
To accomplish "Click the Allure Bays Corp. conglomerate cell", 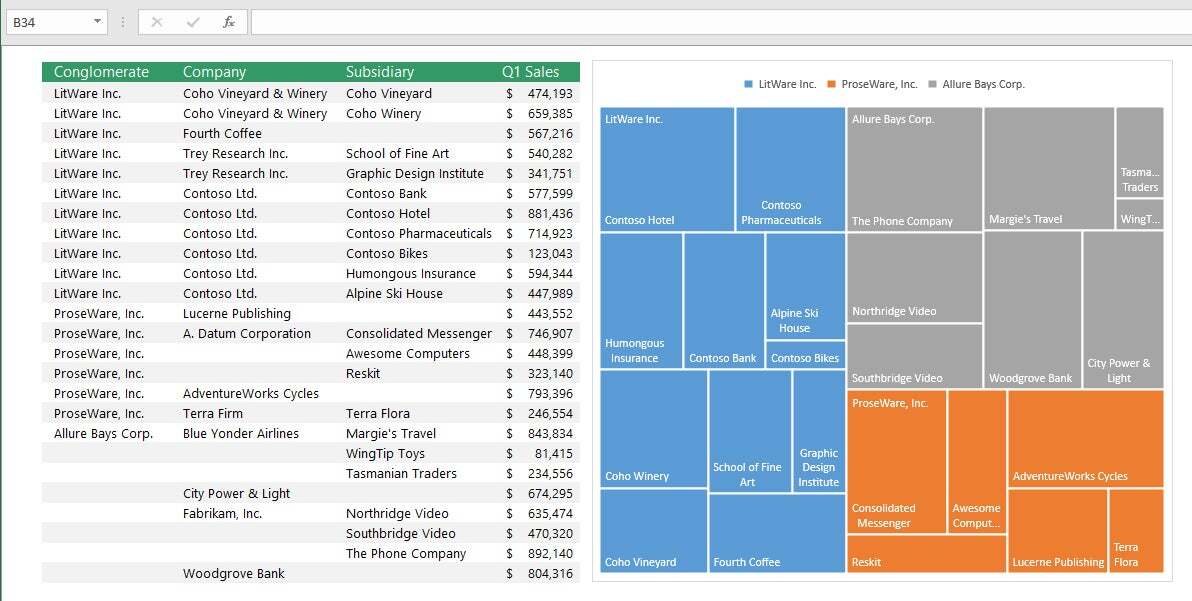I will pos(103,434).
